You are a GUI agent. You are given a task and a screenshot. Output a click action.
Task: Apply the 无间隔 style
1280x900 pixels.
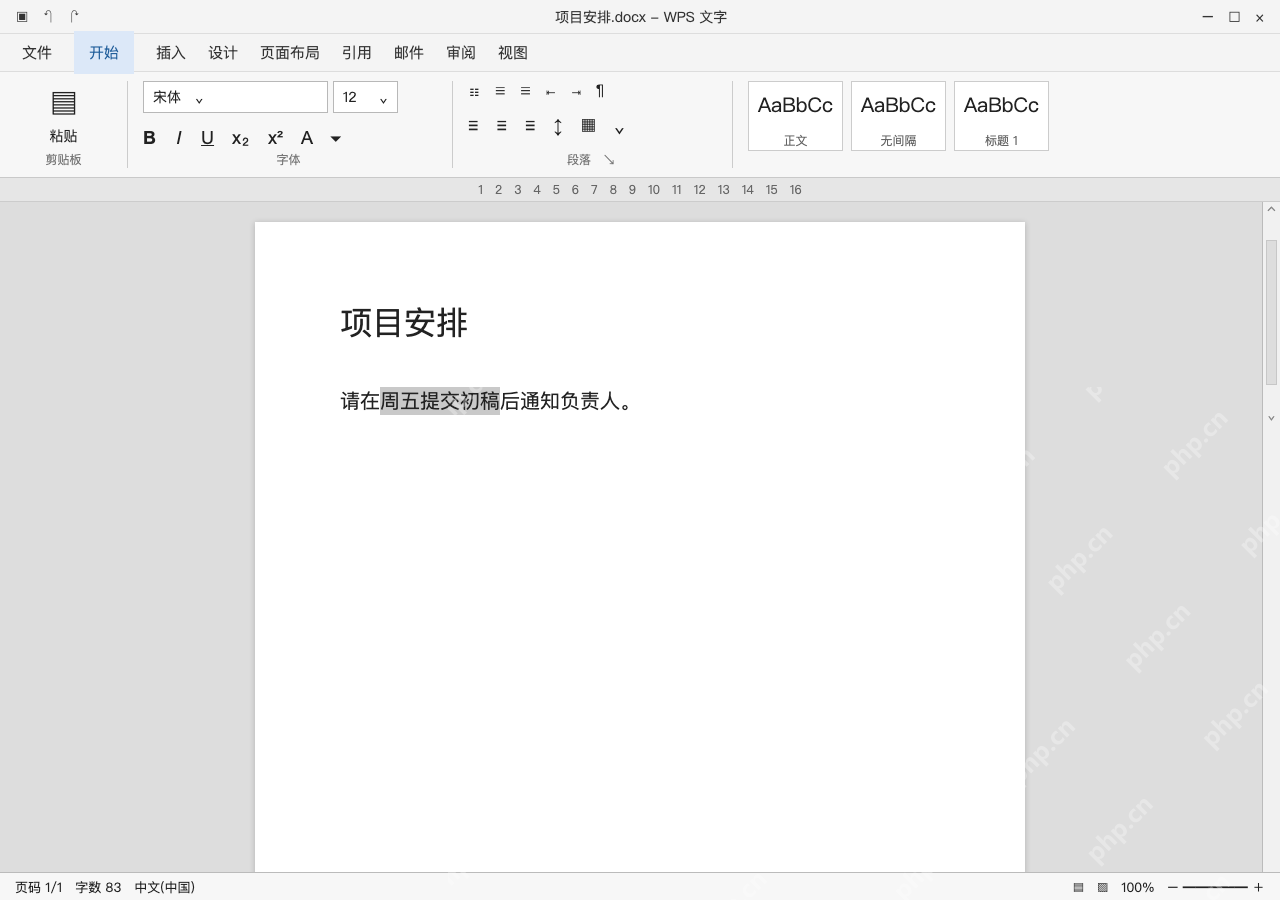pyautogui.click(x=898, y=116)
